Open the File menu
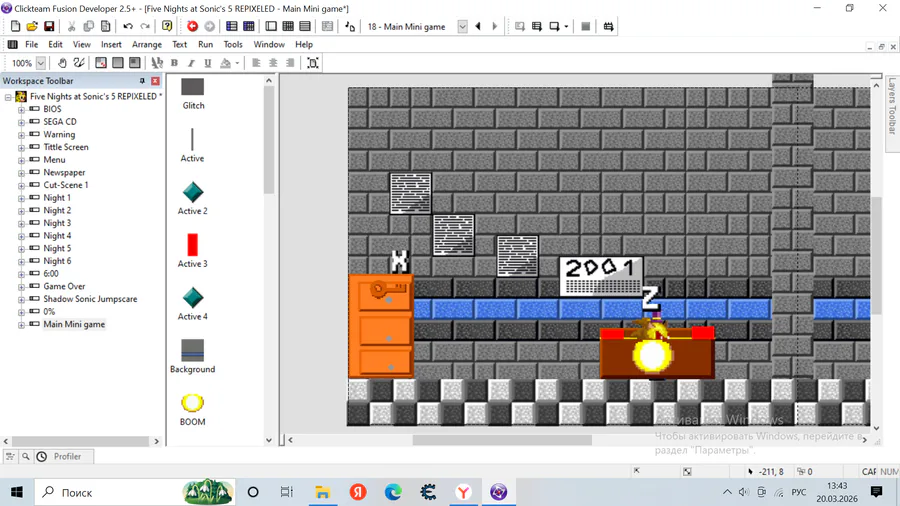This screenshot has width=900, height=506. click(x=32, y=44)
